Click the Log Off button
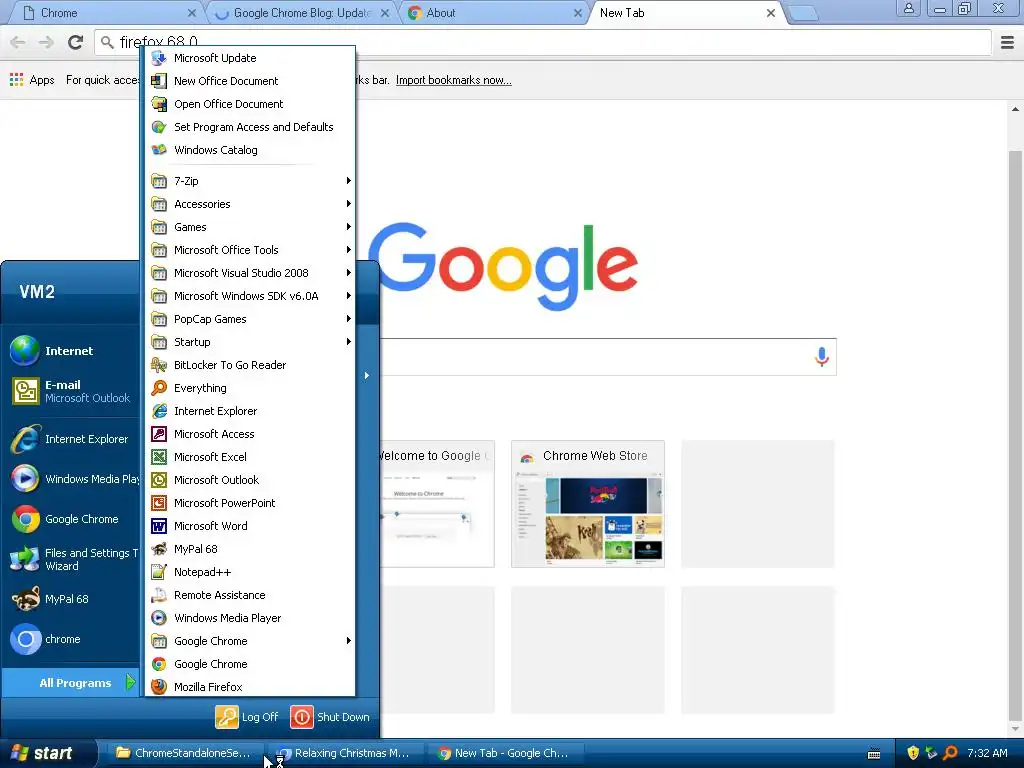This screenshot has width=1024, height=768. point(247,717)
